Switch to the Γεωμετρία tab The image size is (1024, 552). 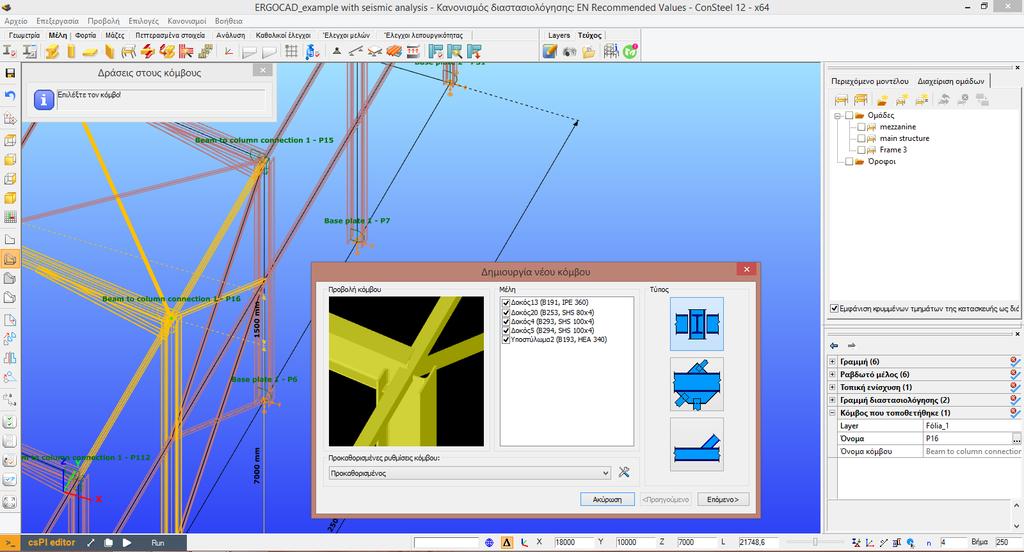(x=24, y=35)
